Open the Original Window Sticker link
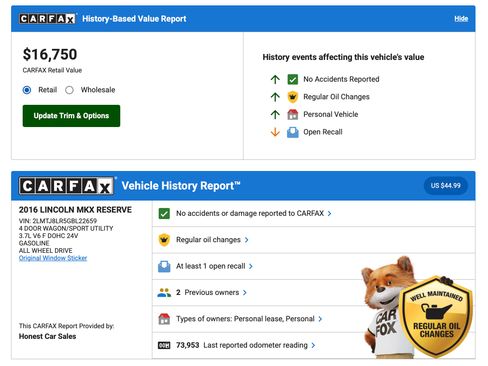The image size is (488, 366). (x=53, y=258)
